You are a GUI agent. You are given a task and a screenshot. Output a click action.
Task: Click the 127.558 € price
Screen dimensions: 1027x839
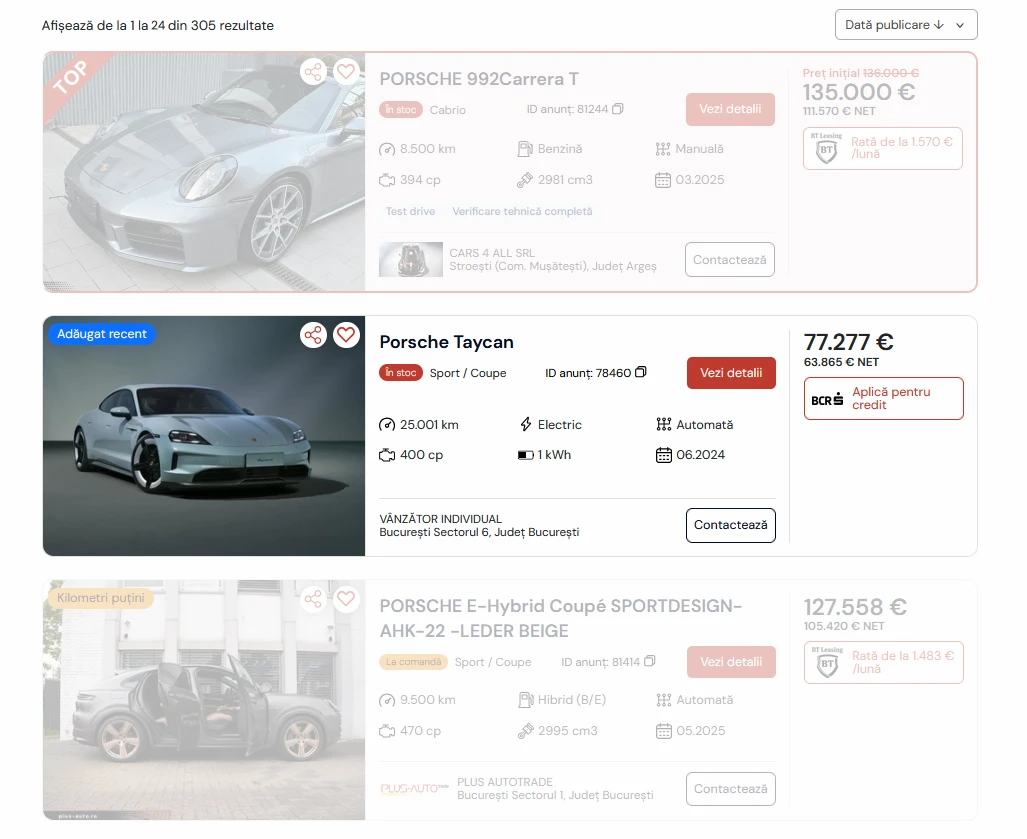pos(855,606)
